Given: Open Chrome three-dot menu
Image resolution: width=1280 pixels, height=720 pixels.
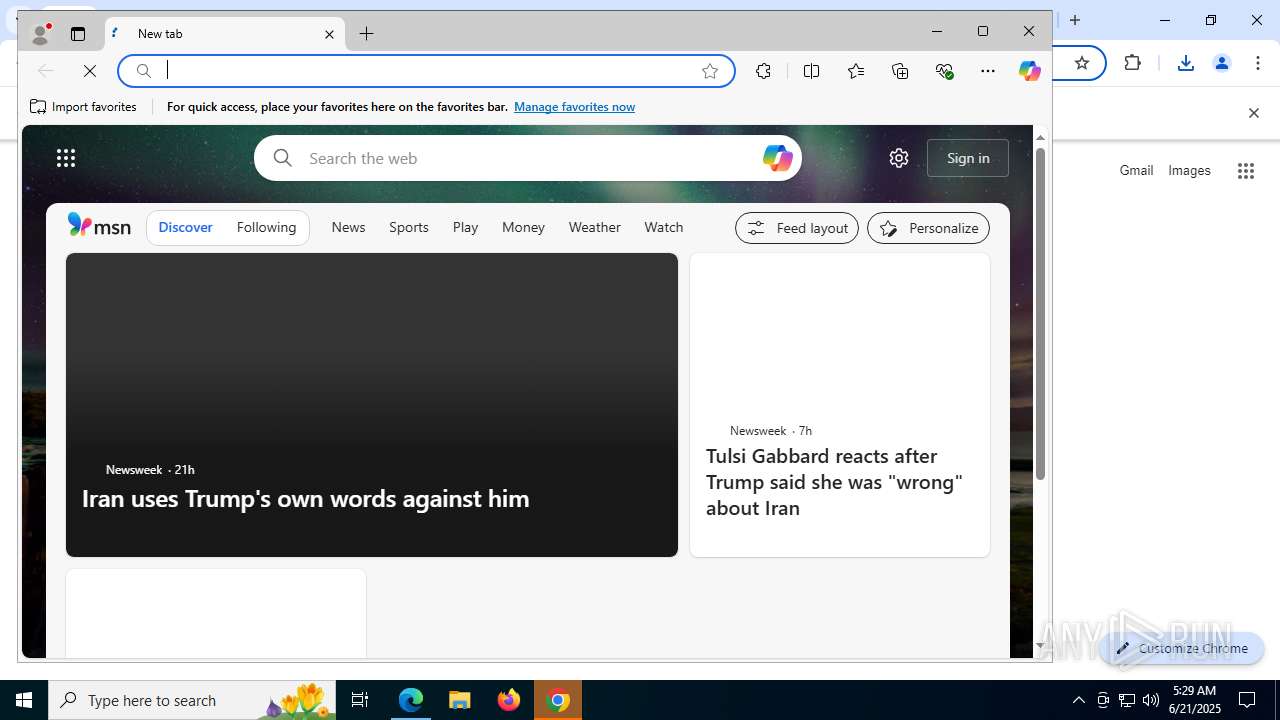Looking at the screenshot, I should [1258, 63].
